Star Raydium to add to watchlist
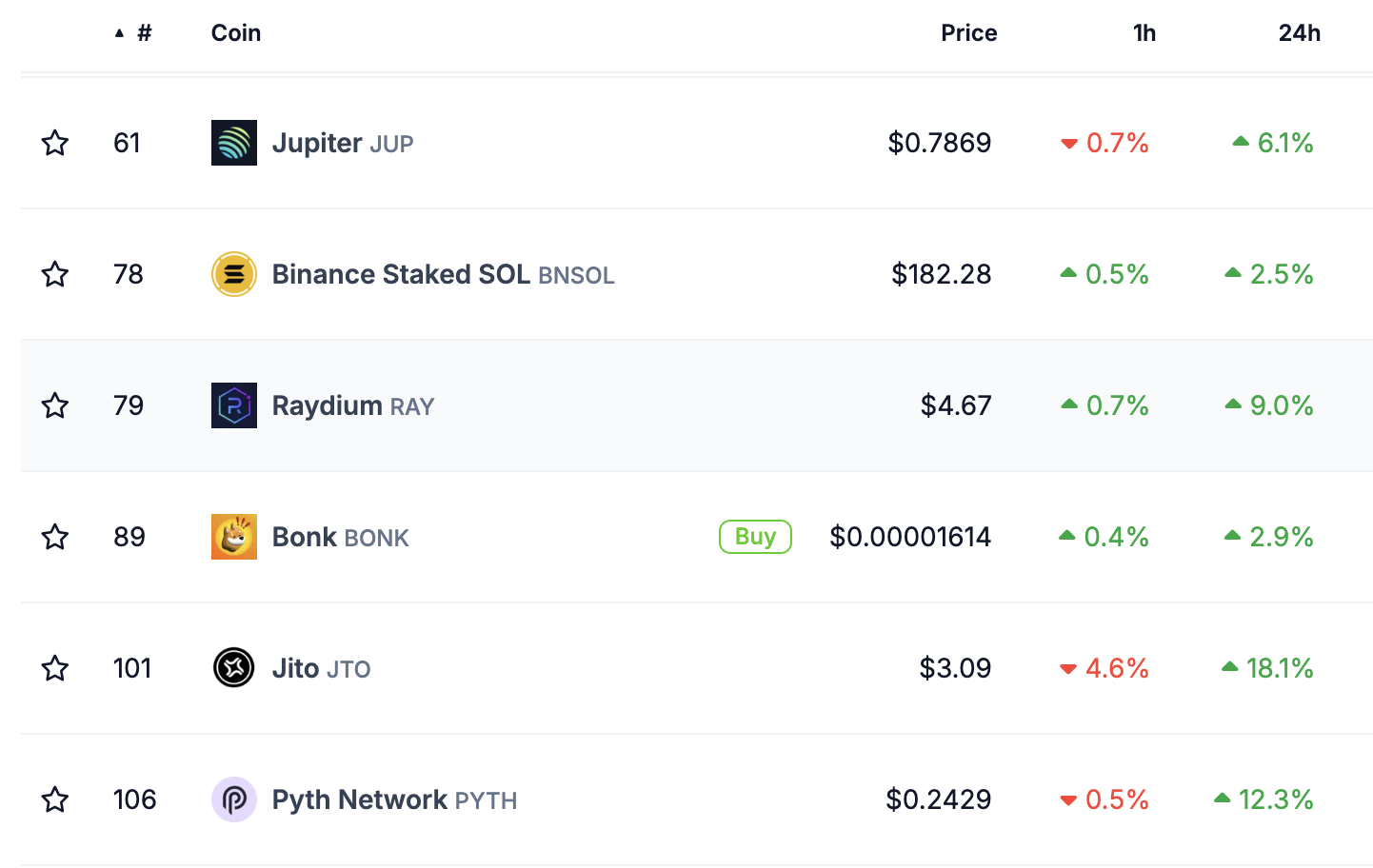The image size is (1373, 868). (55, 405)
